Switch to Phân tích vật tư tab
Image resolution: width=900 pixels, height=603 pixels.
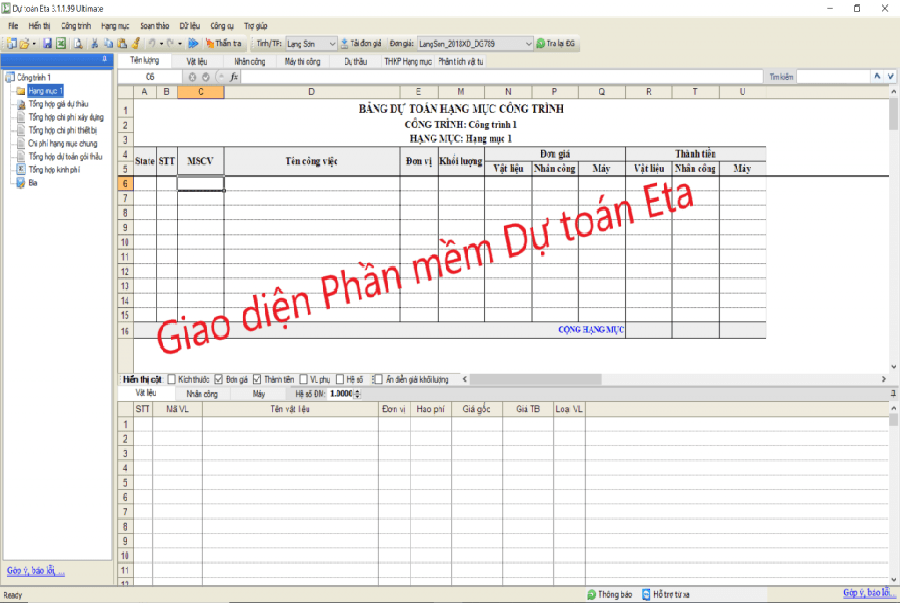click(461, 61)
